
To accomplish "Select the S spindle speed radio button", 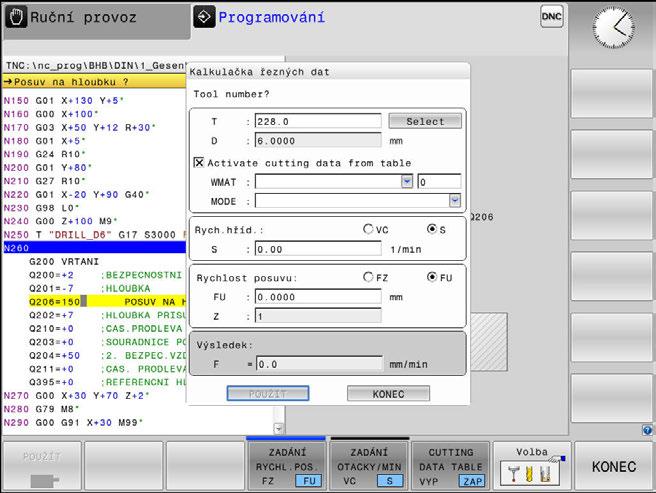I will pyautogui.click(x=432, y=229).
